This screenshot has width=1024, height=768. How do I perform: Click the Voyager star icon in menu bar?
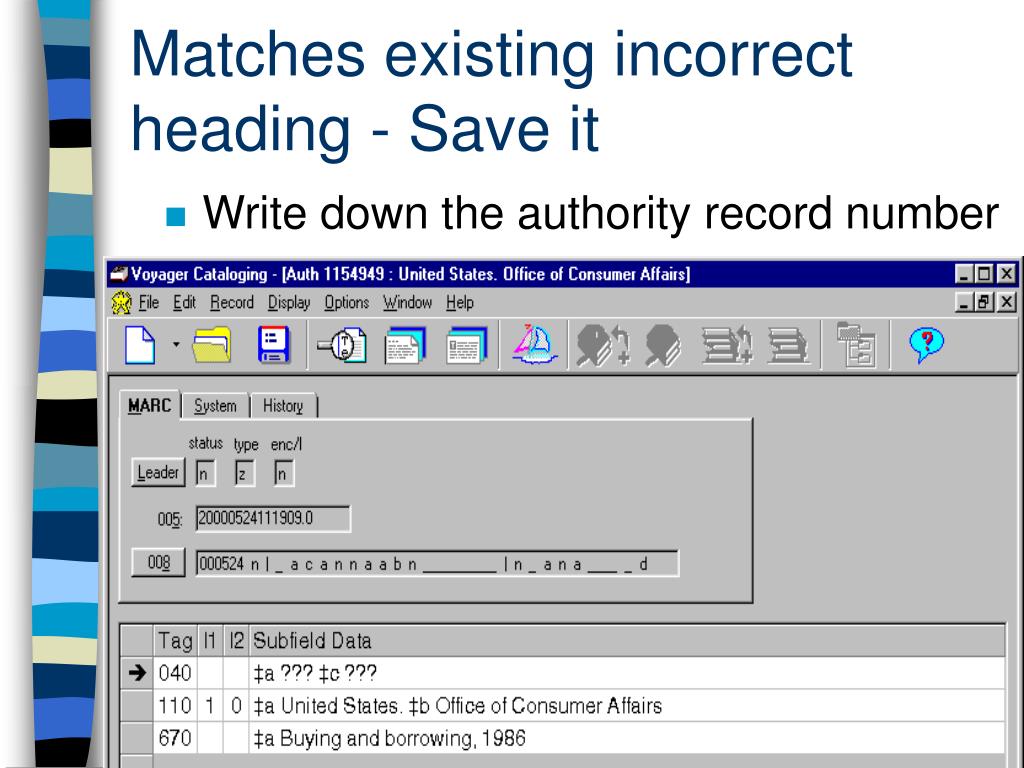(x=121, y=302)
